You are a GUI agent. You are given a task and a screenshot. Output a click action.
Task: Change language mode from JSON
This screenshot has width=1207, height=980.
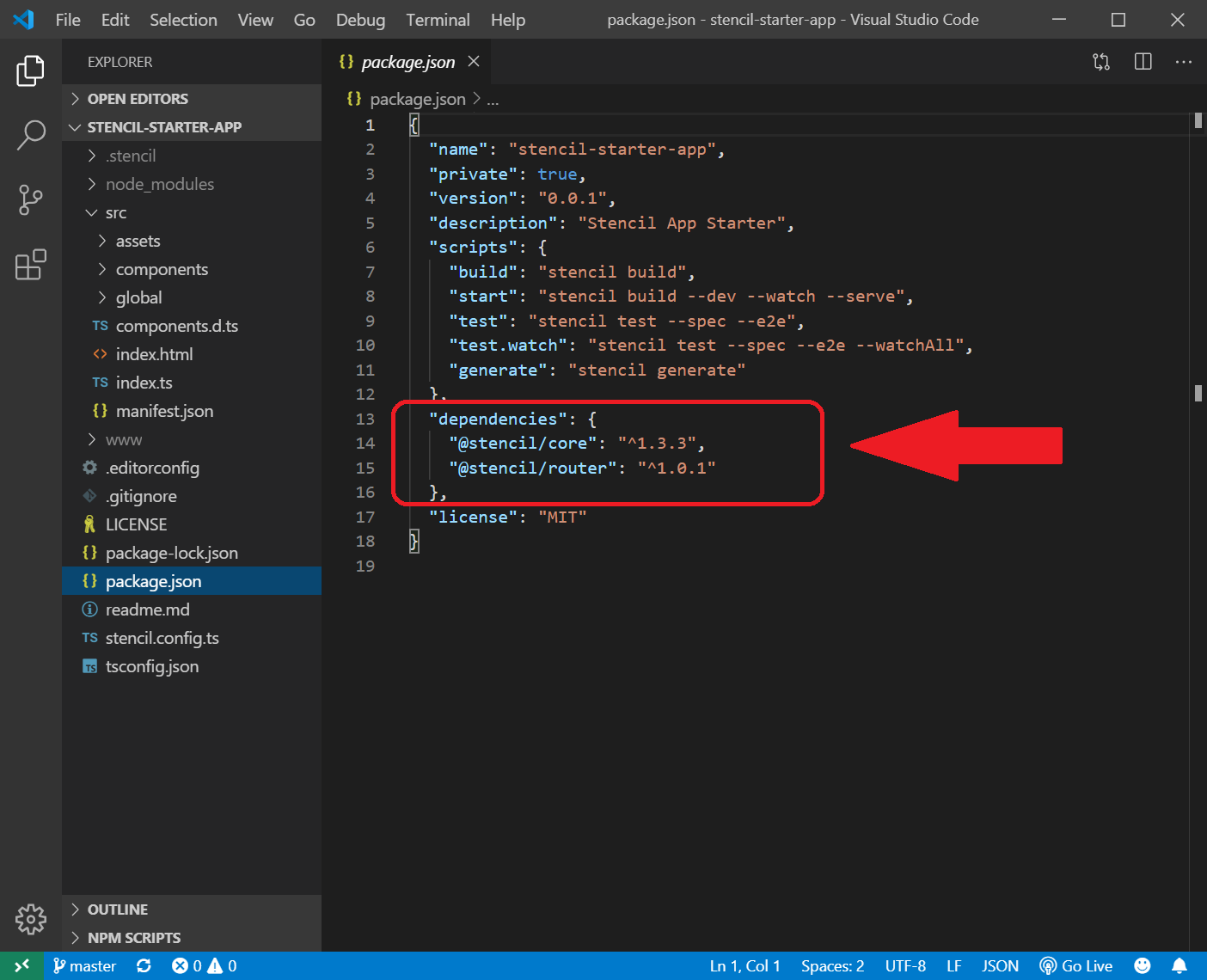pyautogui.click(x=1001, y=966)
